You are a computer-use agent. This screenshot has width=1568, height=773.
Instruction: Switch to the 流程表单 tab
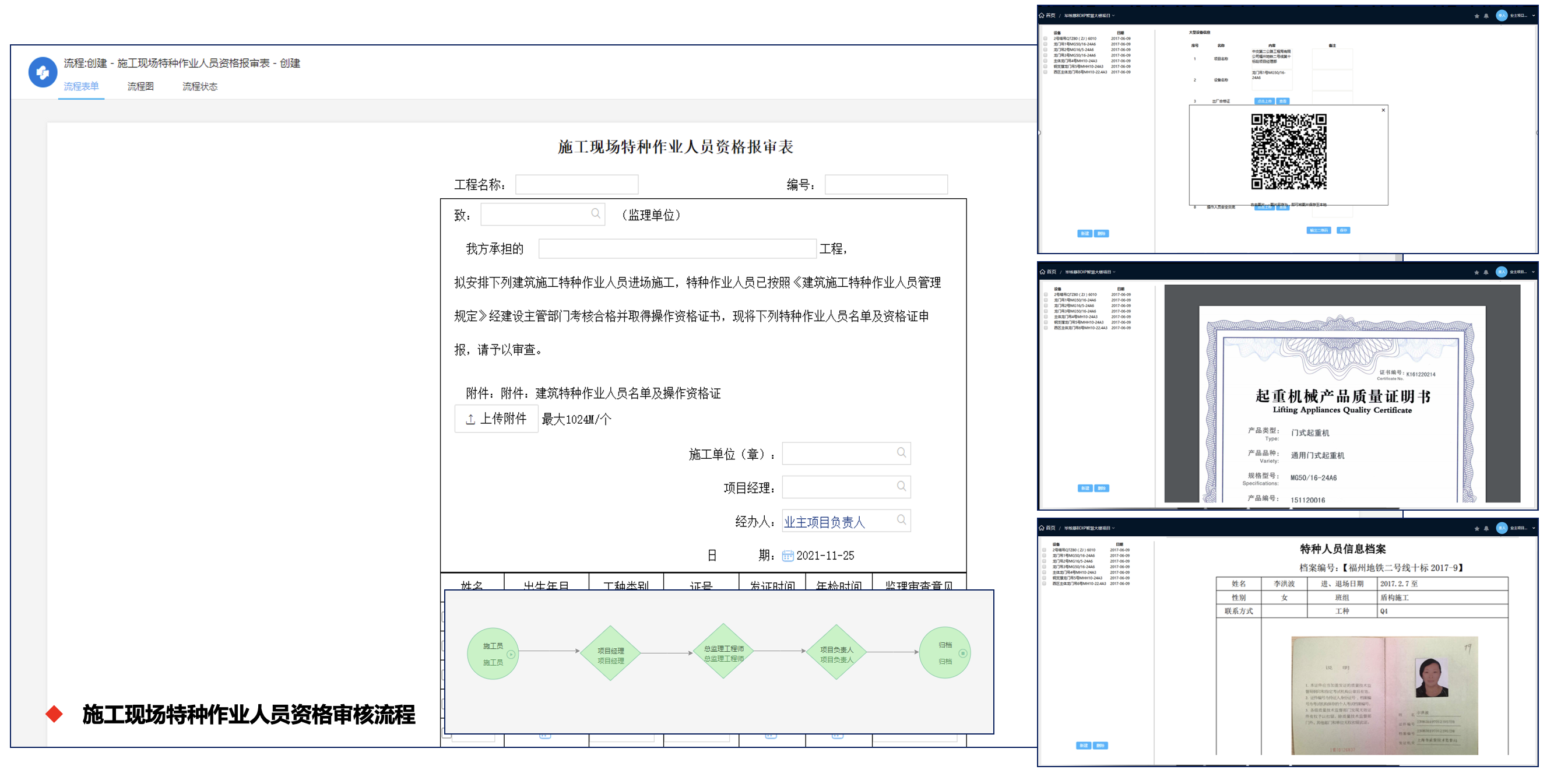tap(81, 86)
